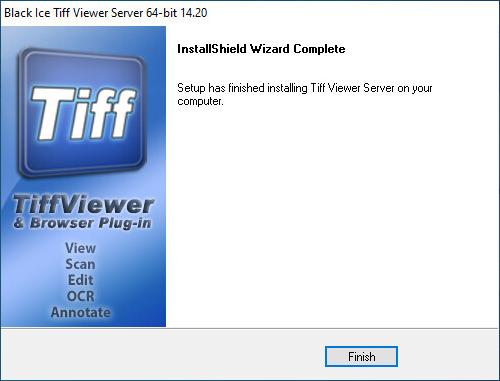Click the word 'Wizard' in the heading
500x381 pixels.
[270, 49]
